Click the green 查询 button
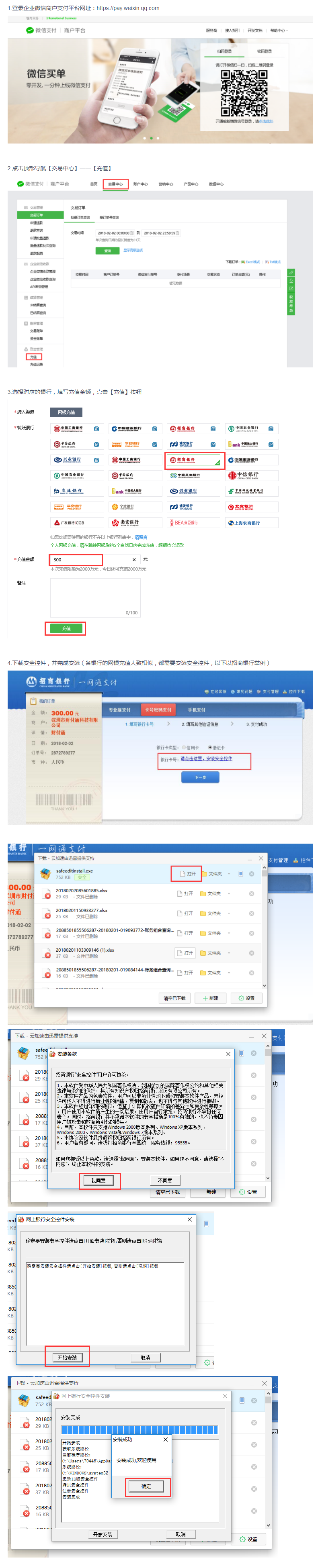Screen dimensions: 320x1568 click(x=107, y=250)
